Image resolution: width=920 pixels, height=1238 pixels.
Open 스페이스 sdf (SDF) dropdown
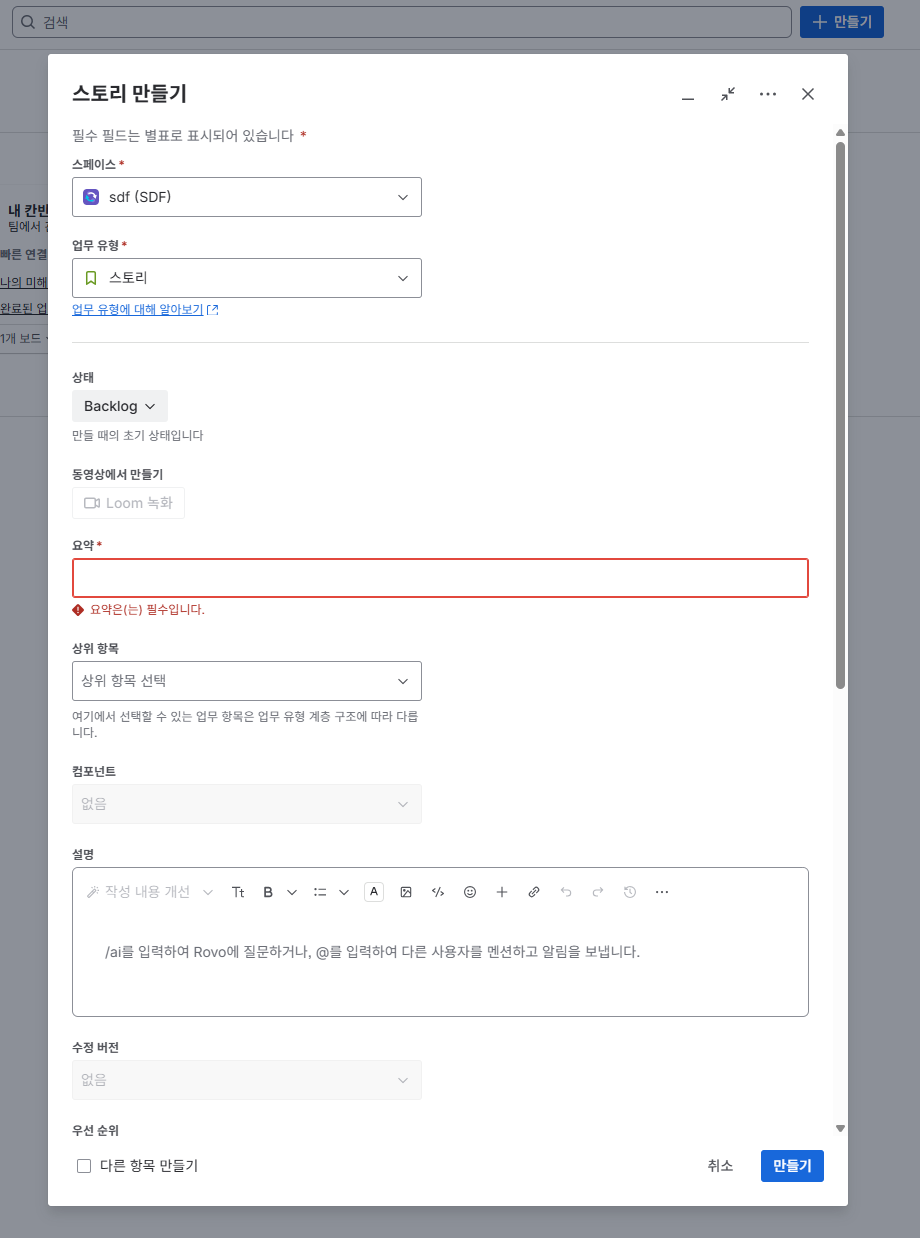coord(247,197)
